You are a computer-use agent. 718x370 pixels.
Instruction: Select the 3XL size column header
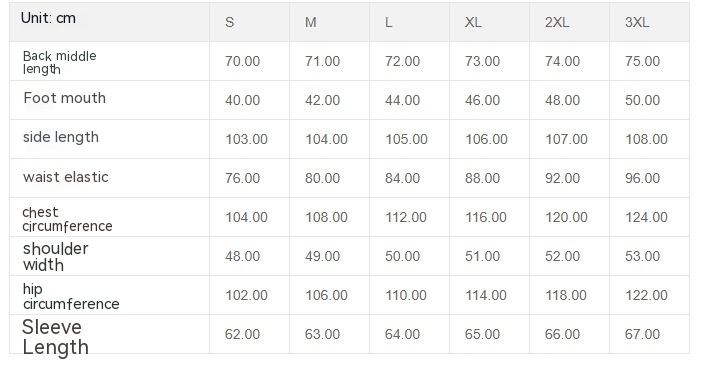point(649,22)
